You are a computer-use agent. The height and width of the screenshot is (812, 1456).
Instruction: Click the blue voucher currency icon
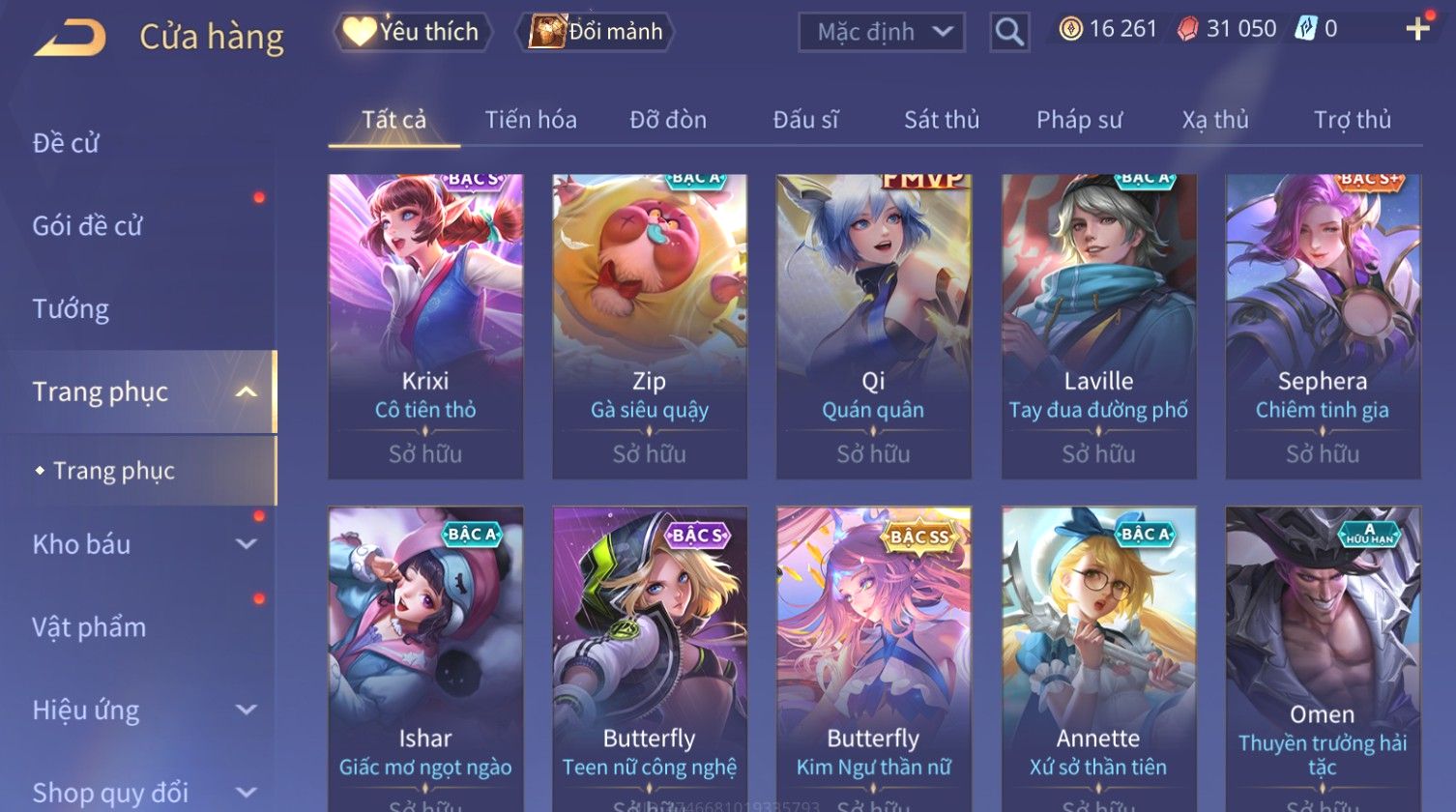click(x=1305, y=29)
